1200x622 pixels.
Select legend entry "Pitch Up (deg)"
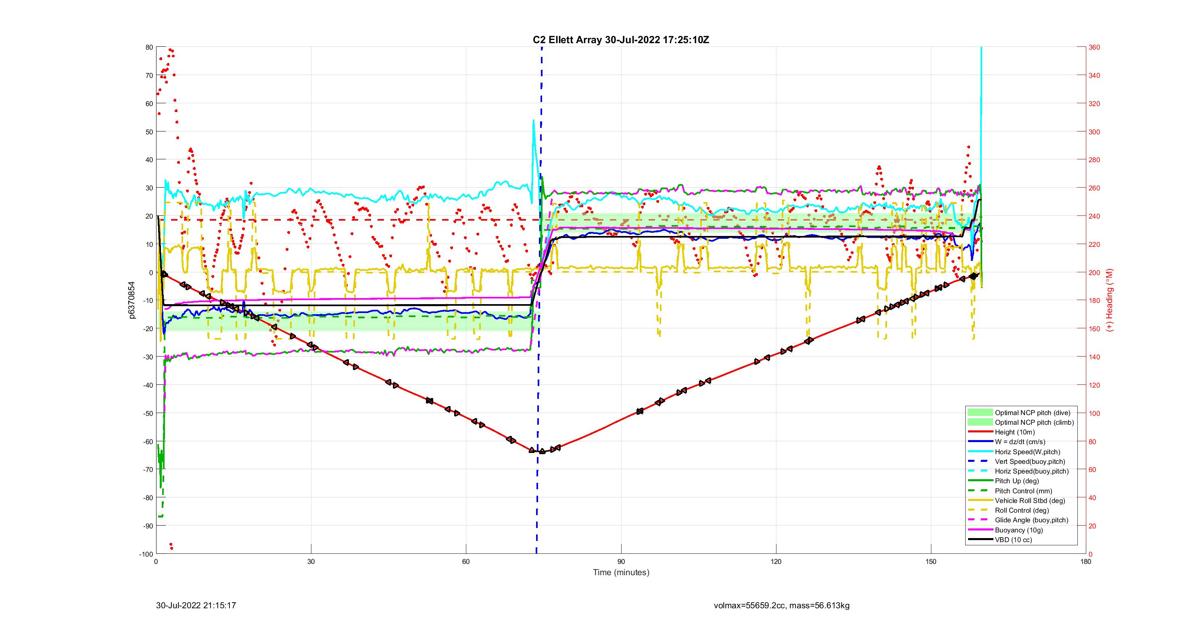tap(1018, 481)
